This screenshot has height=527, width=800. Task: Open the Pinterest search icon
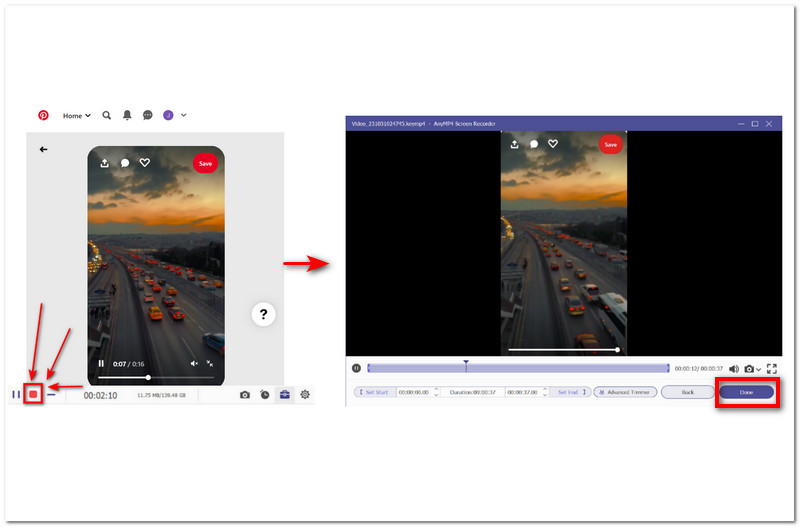pos(107,115)
